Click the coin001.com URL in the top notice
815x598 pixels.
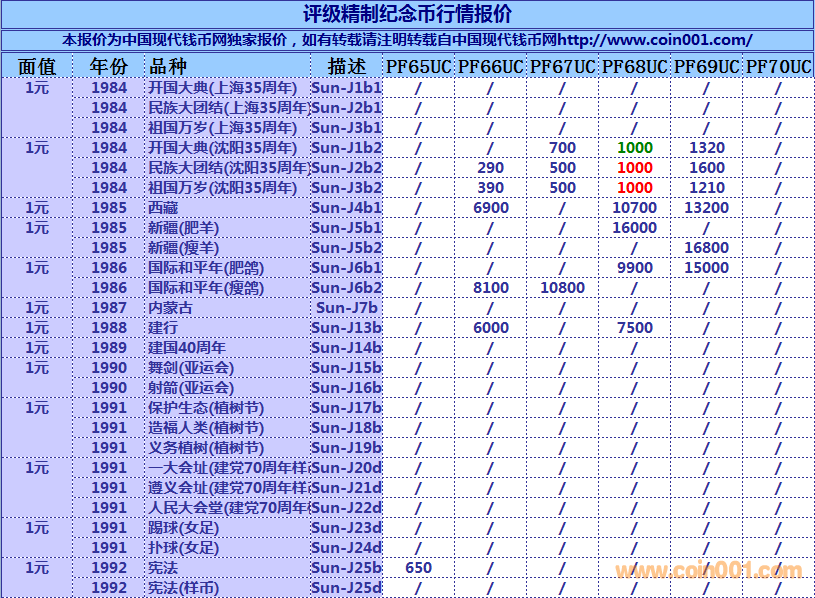[654, 40]
